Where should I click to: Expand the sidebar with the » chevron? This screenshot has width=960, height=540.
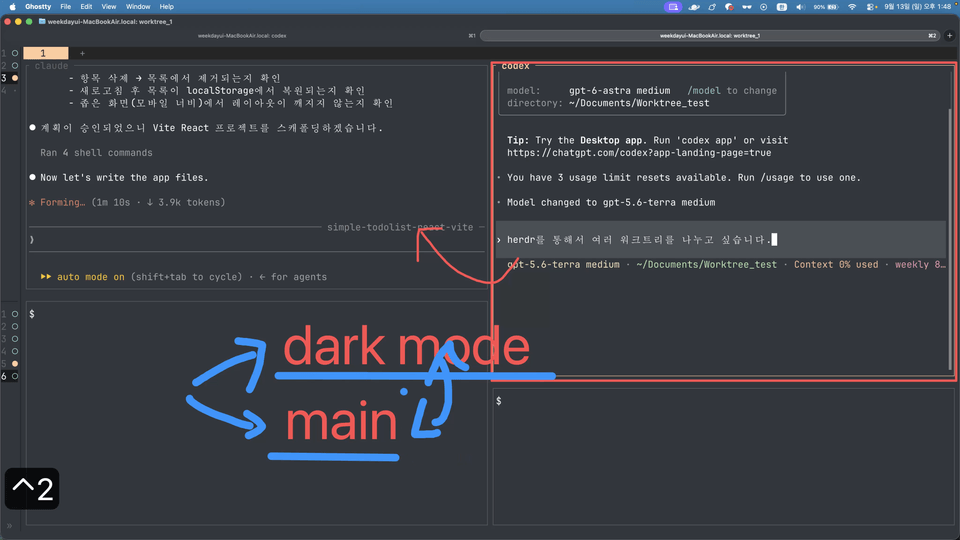click(9, 525)
